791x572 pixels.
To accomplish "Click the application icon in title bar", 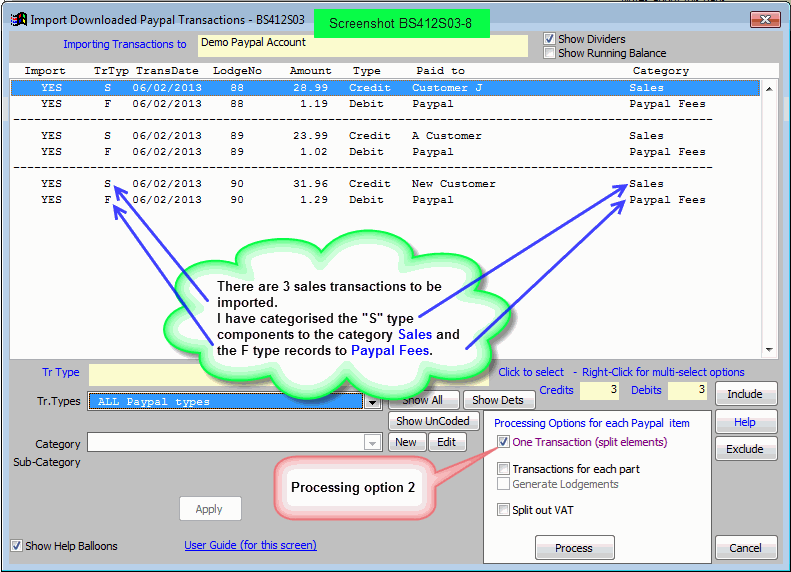I will [x=18, y=19].
